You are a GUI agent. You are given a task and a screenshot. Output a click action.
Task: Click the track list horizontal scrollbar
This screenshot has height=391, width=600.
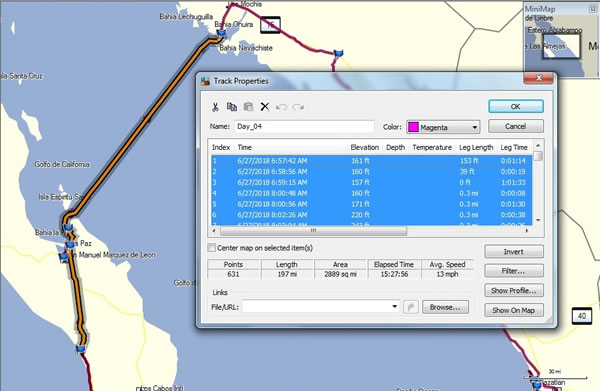pos(313,231)
